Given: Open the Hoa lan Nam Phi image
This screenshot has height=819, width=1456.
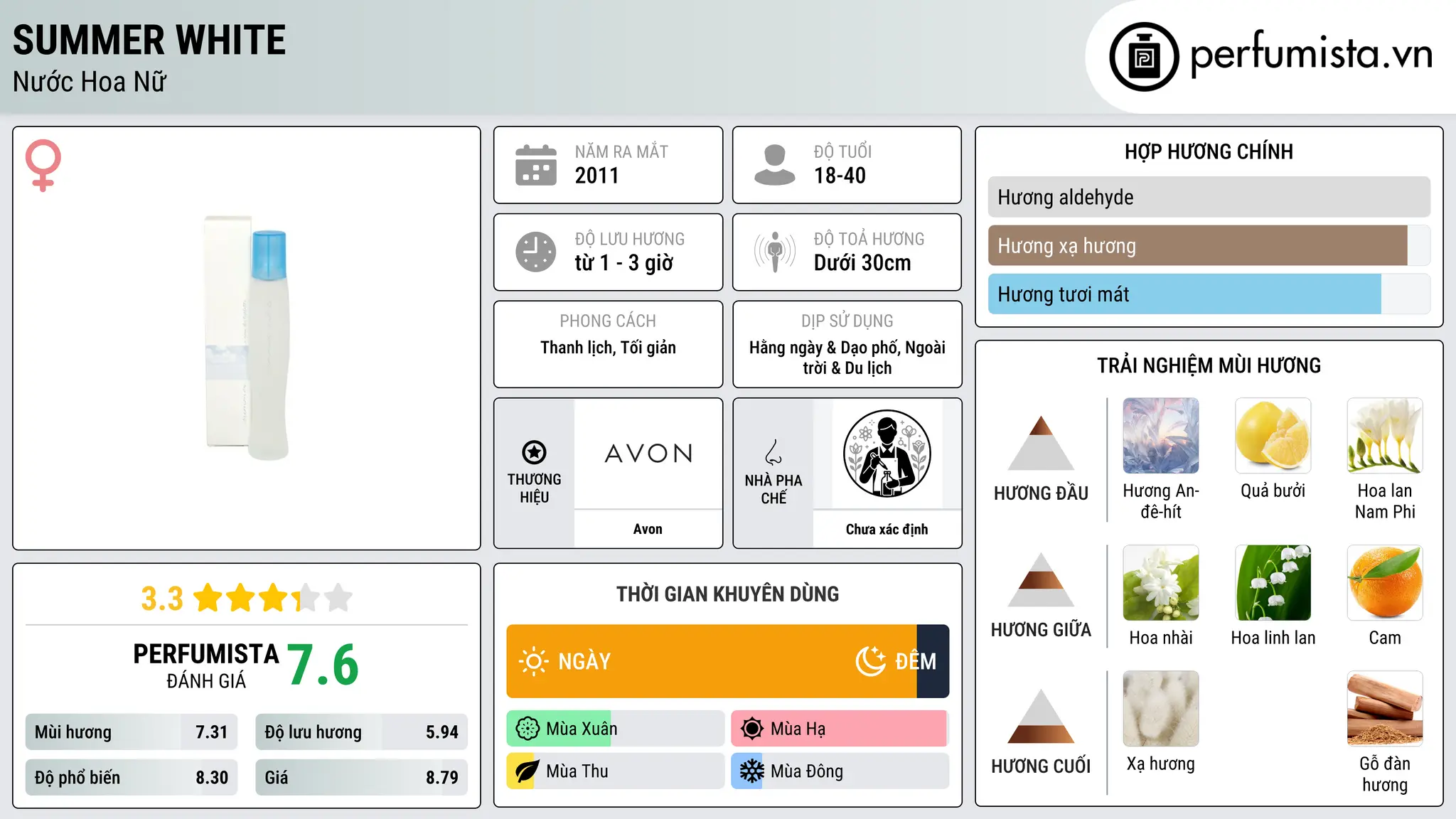Looking at the screenshot, I should [x=1385, y=436].
